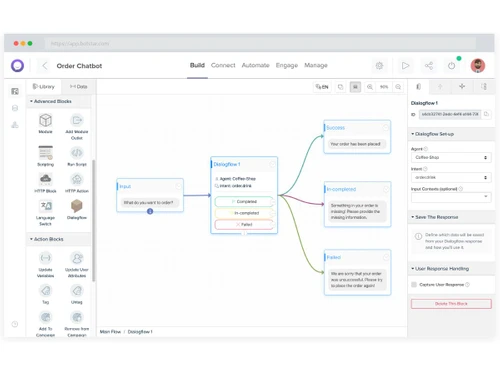Click the Failed outlet in Dialogflow block
Viewport: 500px width, 375px height.
point(244,225)
